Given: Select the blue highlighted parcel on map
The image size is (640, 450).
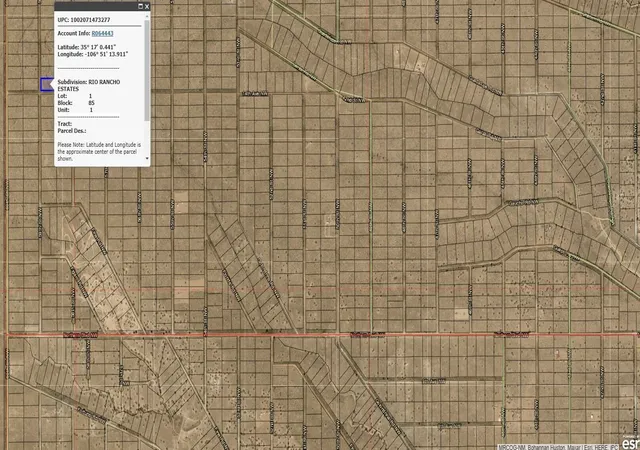Looking at the screenshot, I should tap(47, 85).
